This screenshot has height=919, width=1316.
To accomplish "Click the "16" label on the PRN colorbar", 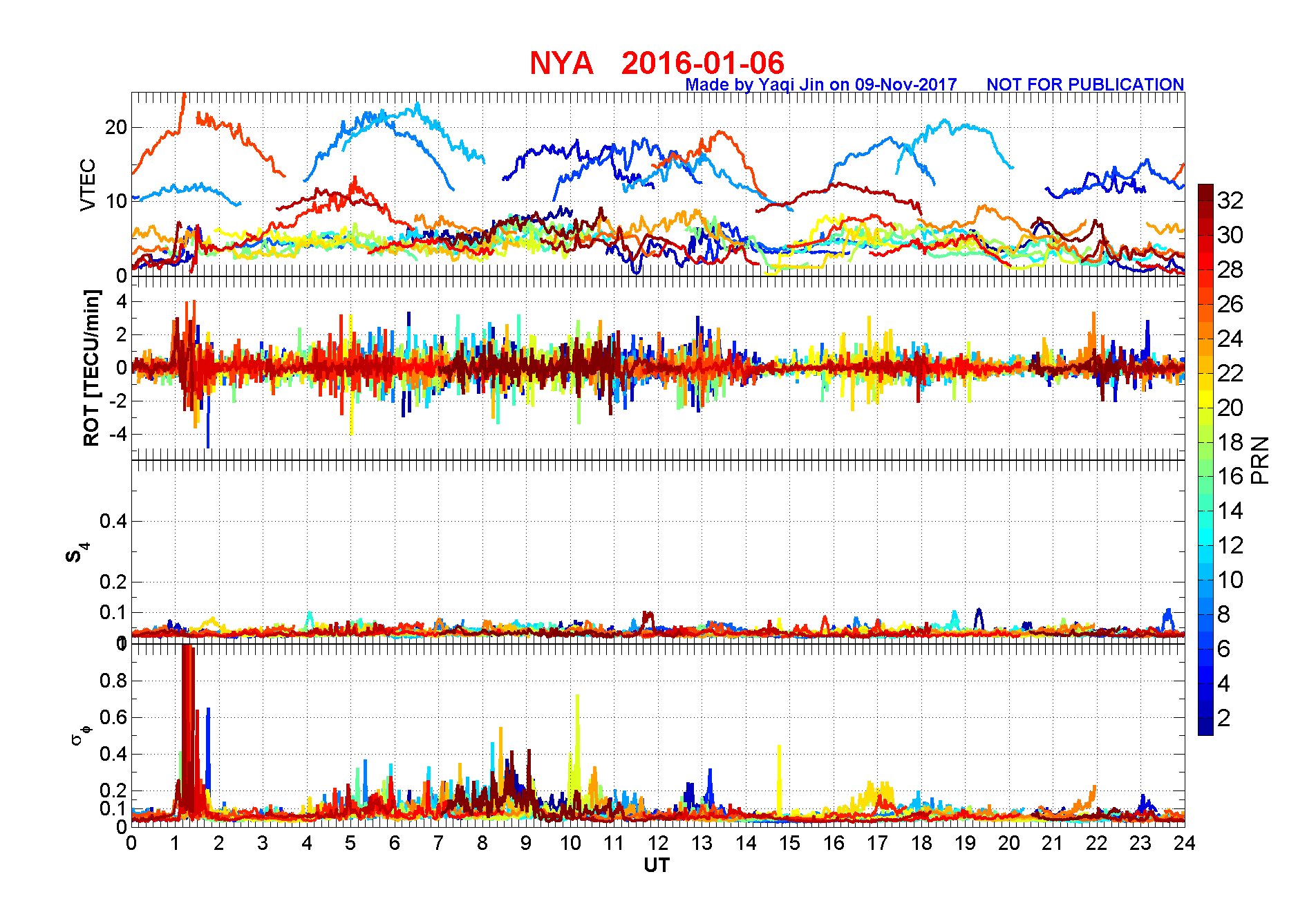I will (x=1230, y=476).
